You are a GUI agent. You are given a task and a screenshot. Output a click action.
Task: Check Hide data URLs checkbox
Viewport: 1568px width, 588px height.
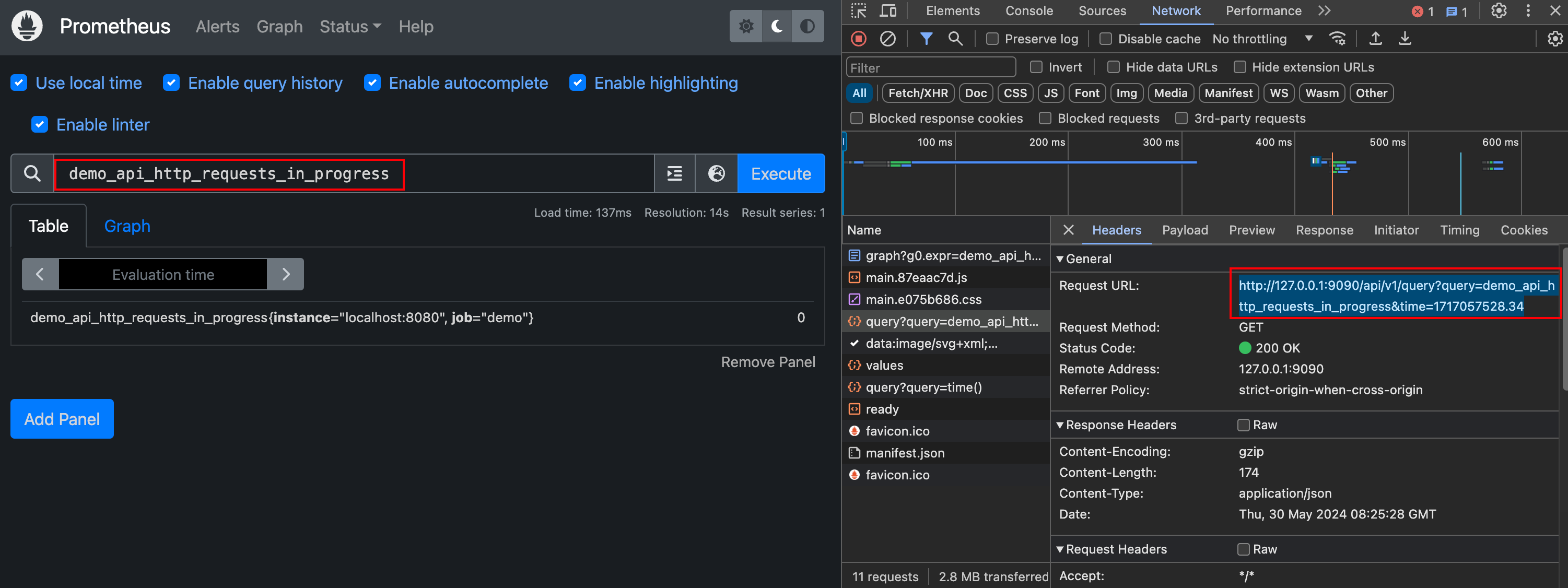[1113, 67]
